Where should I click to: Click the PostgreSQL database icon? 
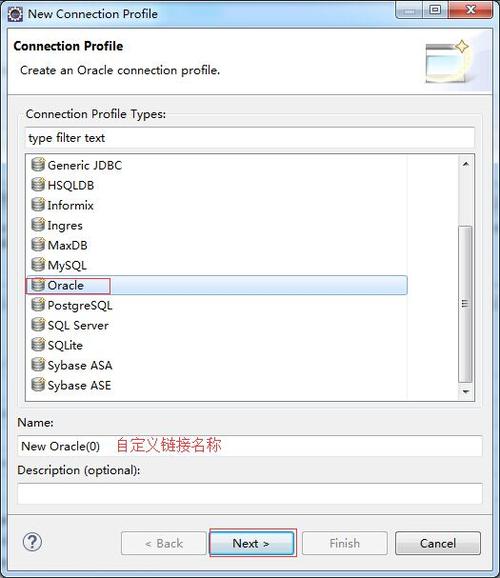(x=38, y=304)
